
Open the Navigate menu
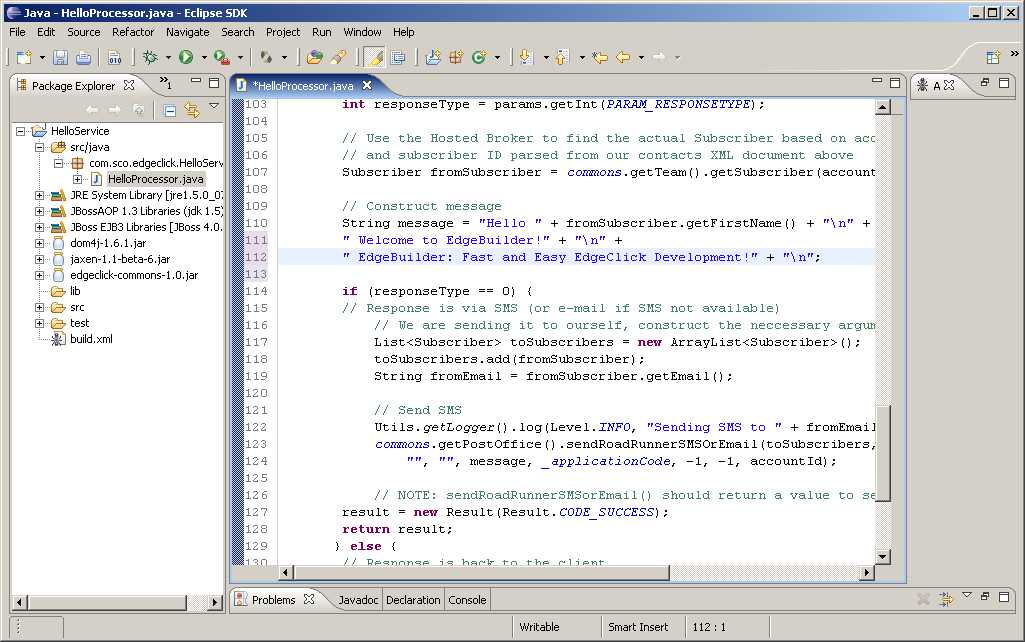click(188, 32)
